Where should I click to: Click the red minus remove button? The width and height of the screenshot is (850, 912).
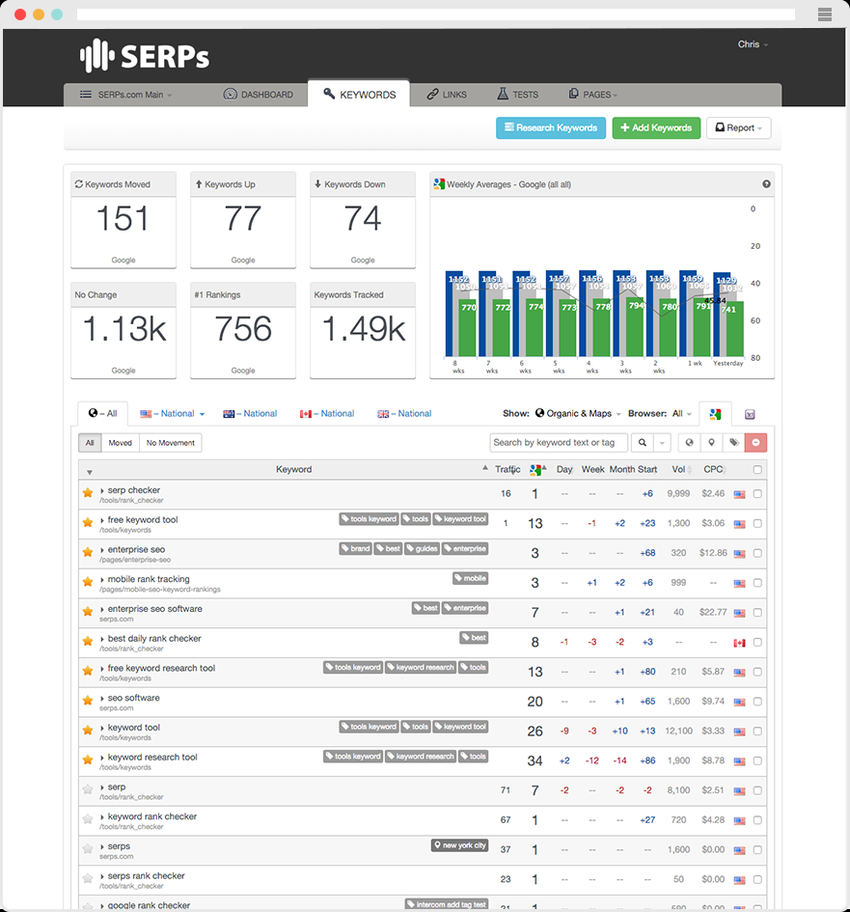click(x=756, y=442)
